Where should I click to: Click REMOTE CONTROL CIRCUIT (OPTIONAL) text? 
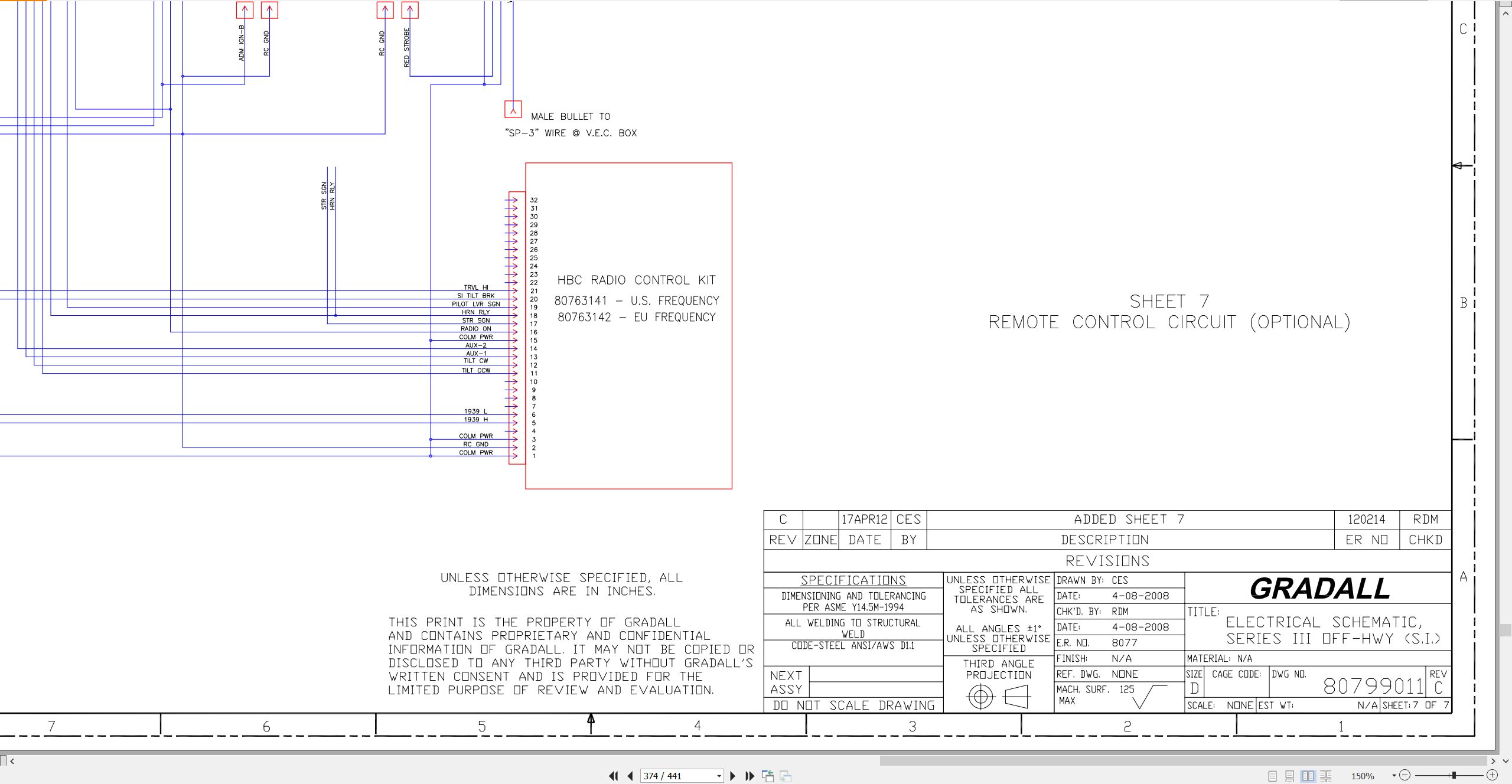tap(1169, 322)
